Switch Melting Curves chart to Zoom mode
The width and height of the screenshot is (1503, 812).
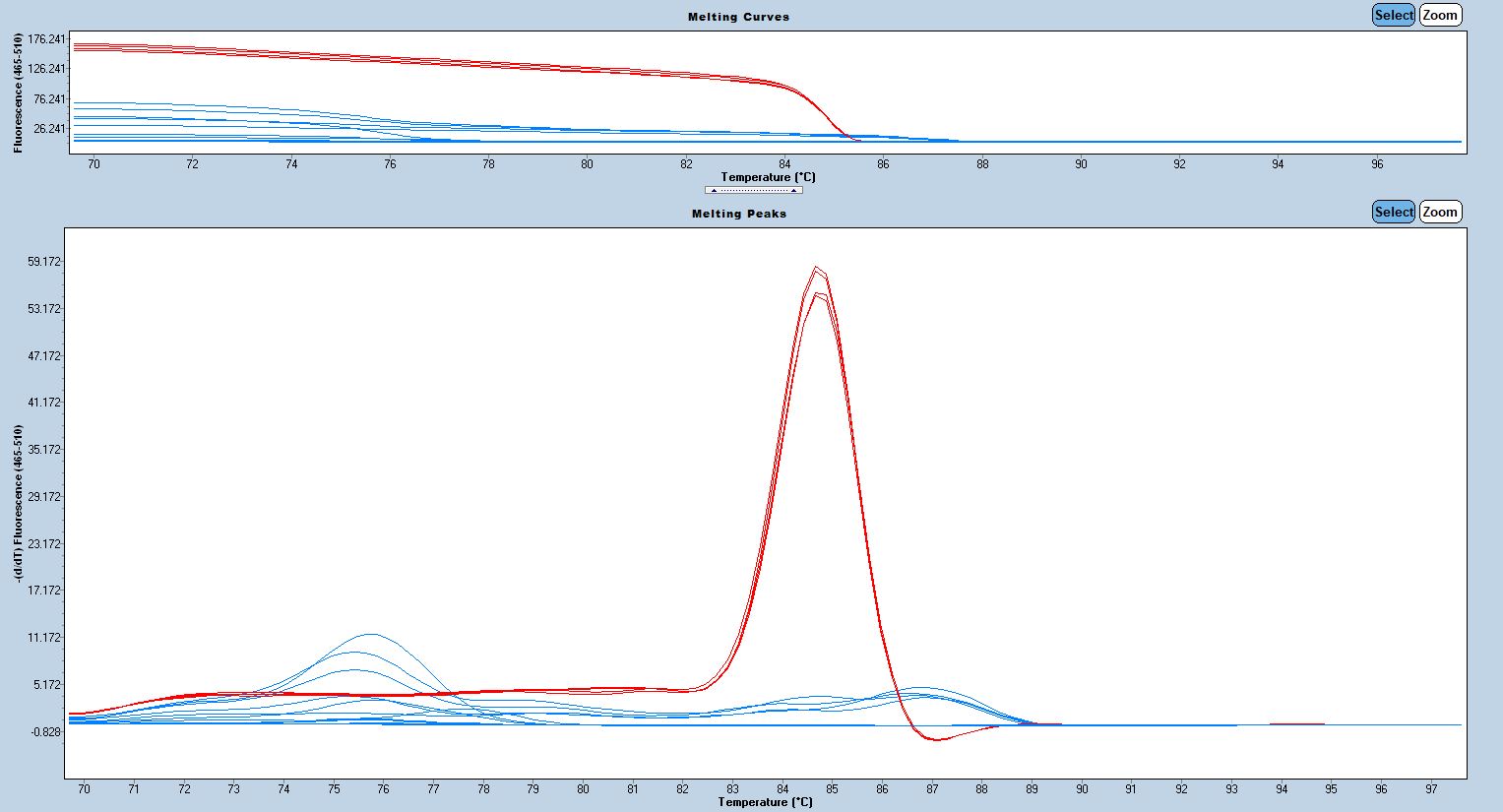coord(1440,15)
